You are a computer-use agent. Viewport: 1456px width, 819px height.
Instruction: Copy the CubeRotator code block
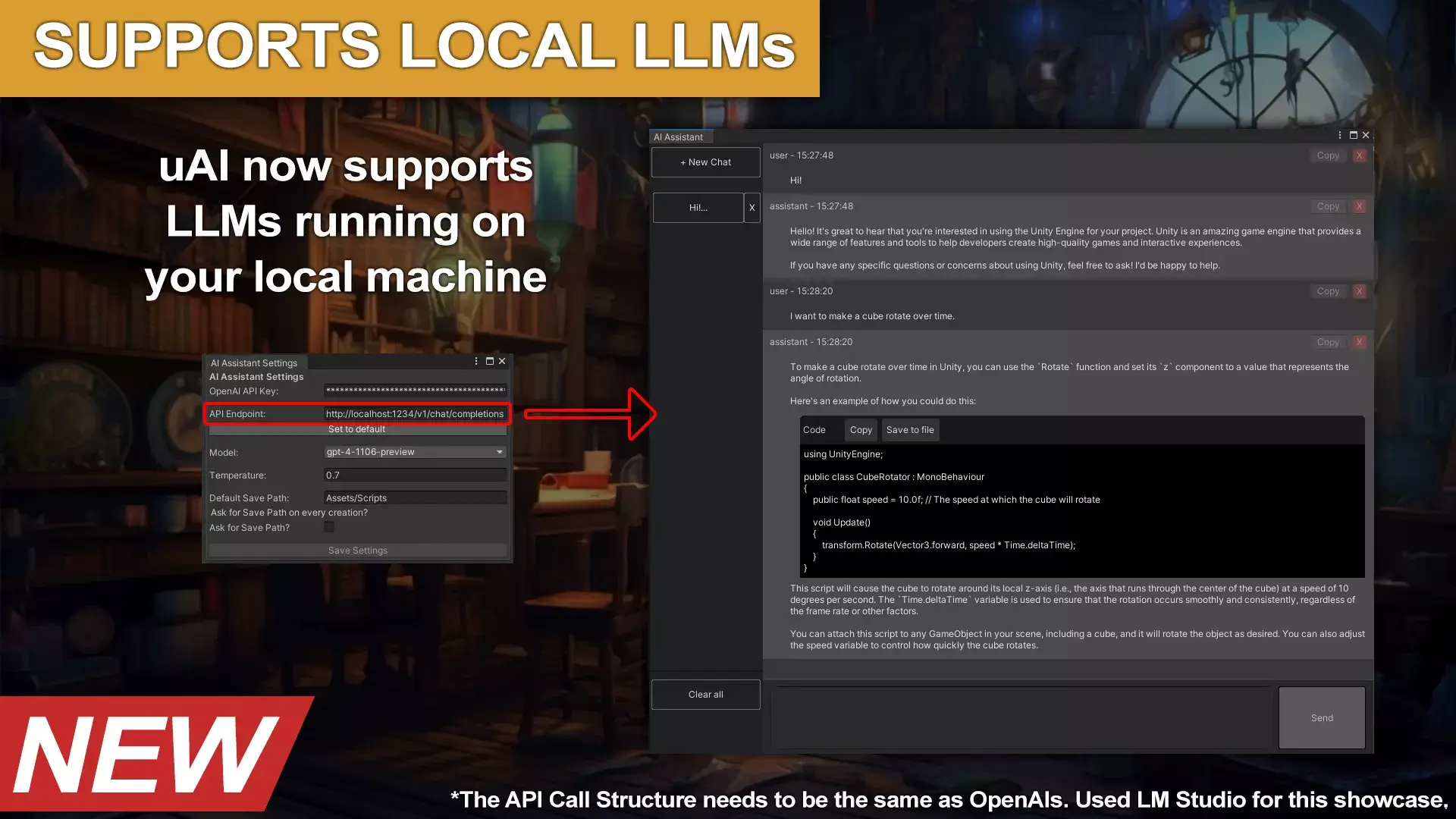click(x=861, y=430)
